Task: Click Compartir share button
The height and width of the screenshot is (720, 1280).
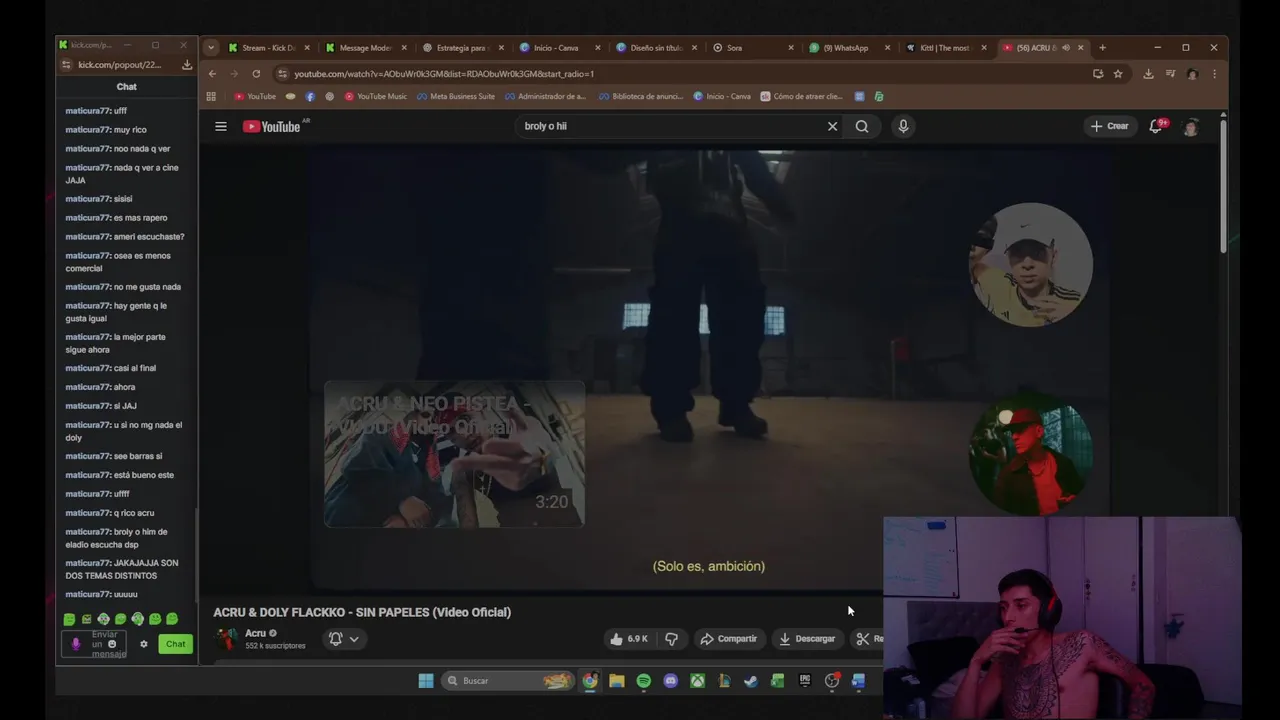Action: click(729, 639)
